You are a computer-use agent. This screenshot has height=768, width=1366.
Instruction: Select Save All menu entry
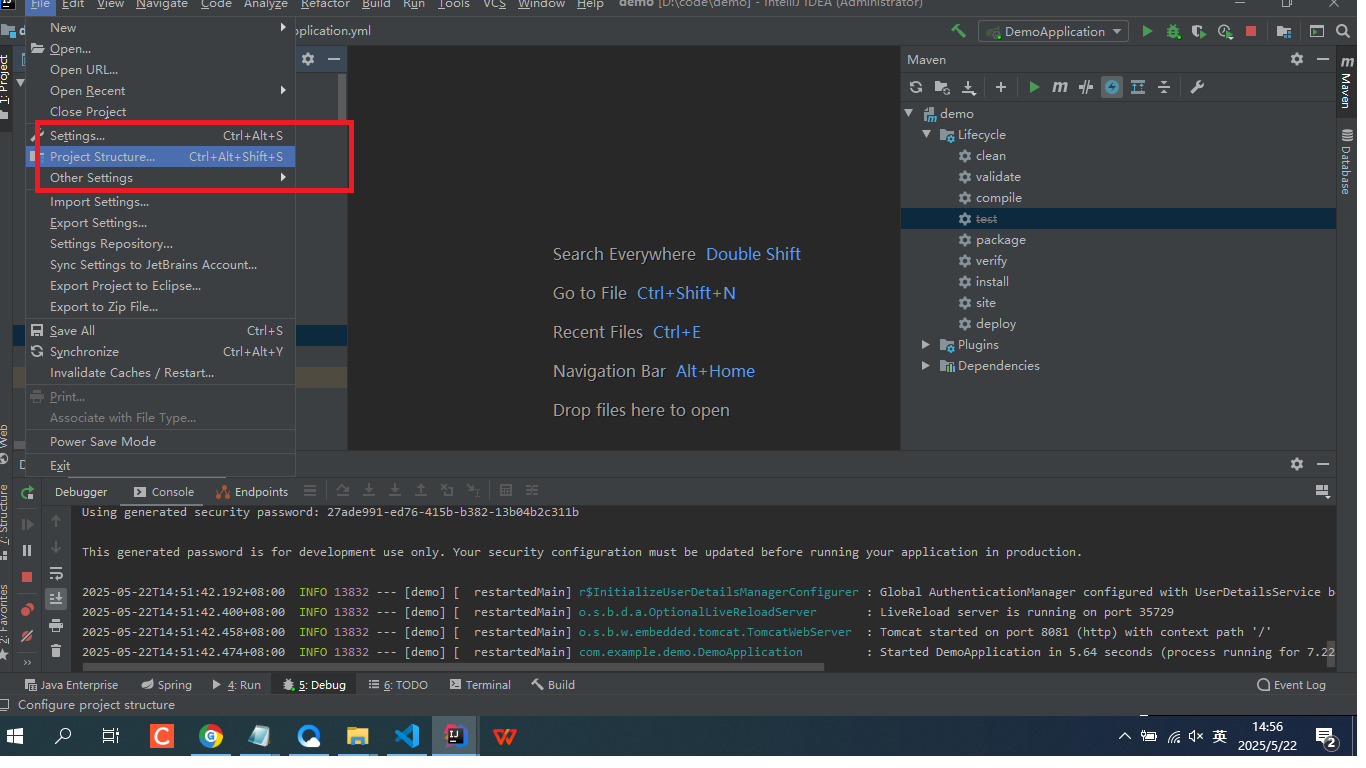tap(160, 330)
